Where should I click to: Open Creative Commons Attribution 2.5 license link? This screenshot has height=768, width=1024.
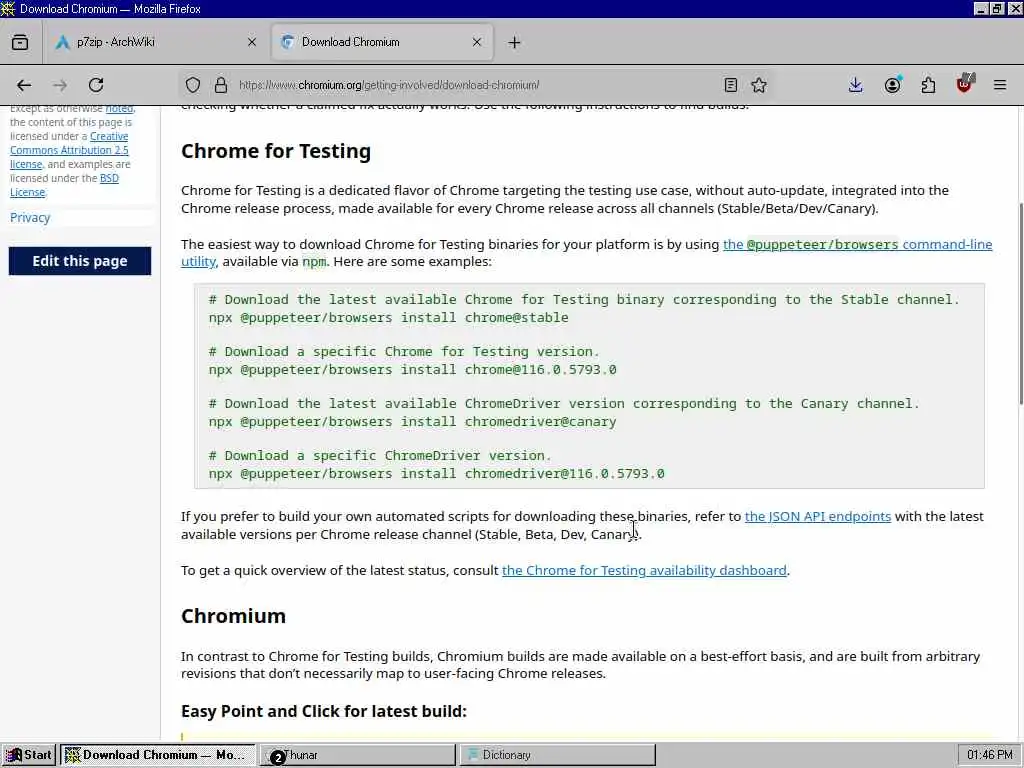69,150
